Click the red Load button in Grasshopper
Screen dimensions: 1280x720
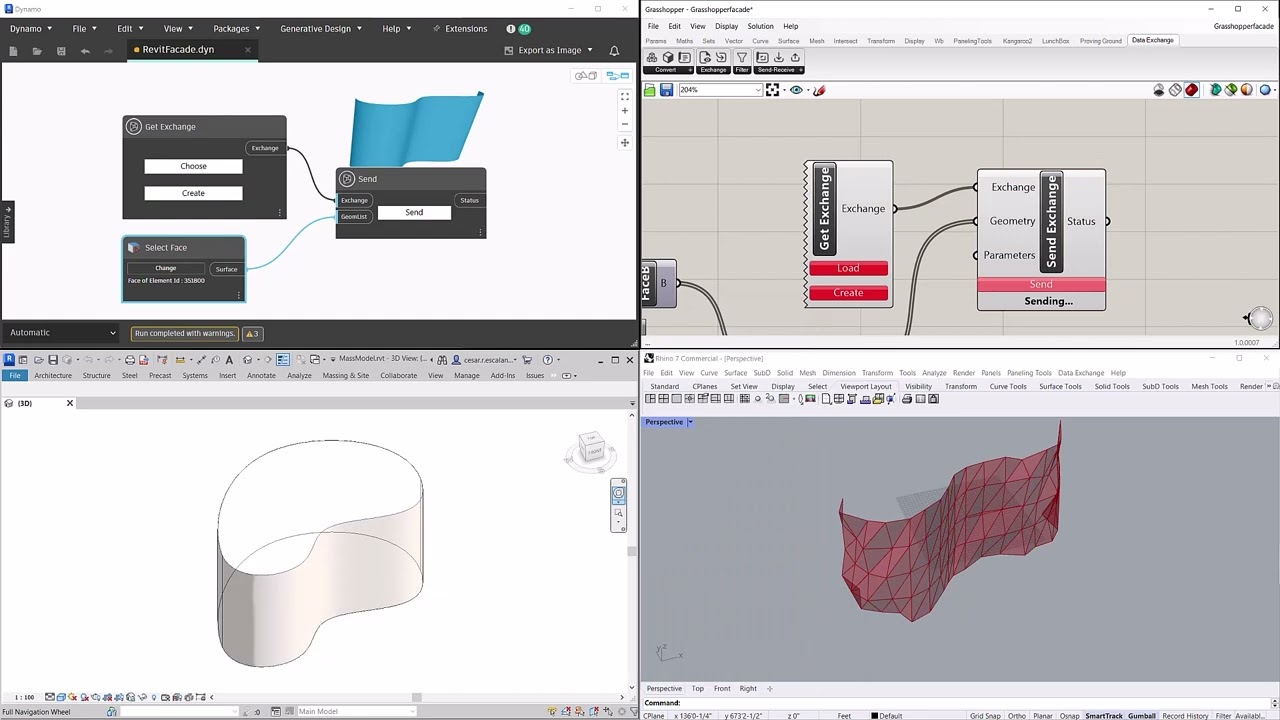[848, 268]
